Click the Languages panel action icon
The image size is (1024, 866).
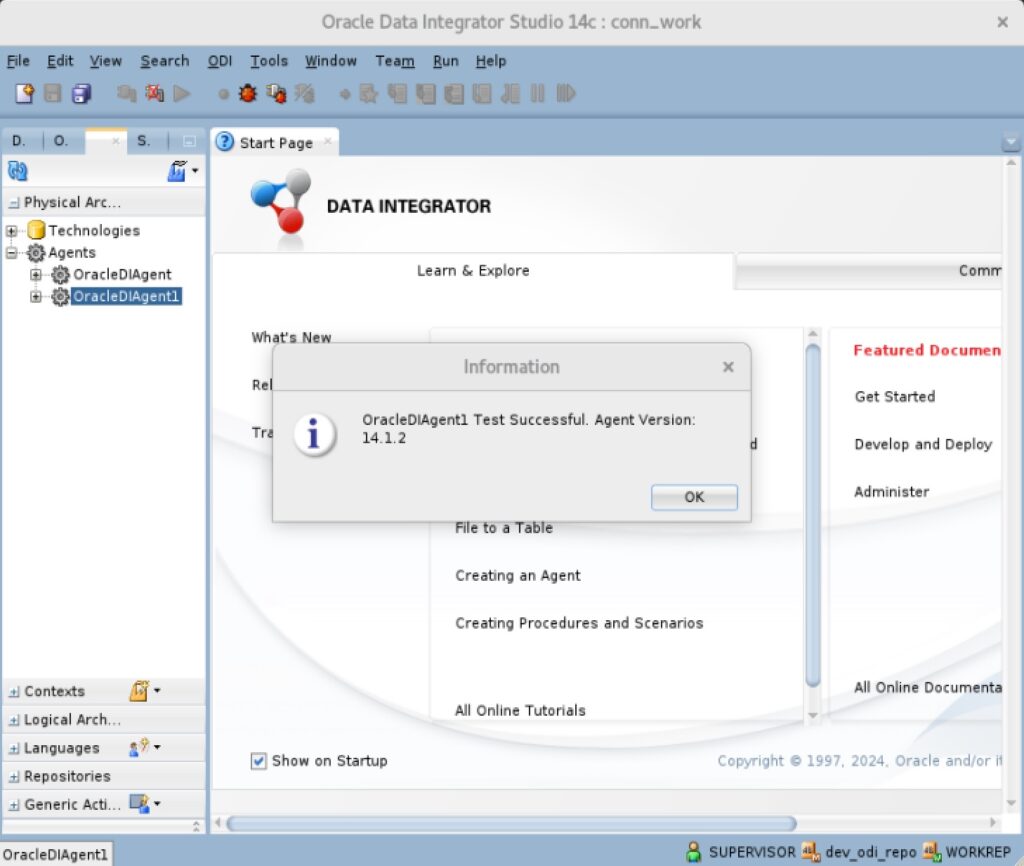[x=139, y=747]
